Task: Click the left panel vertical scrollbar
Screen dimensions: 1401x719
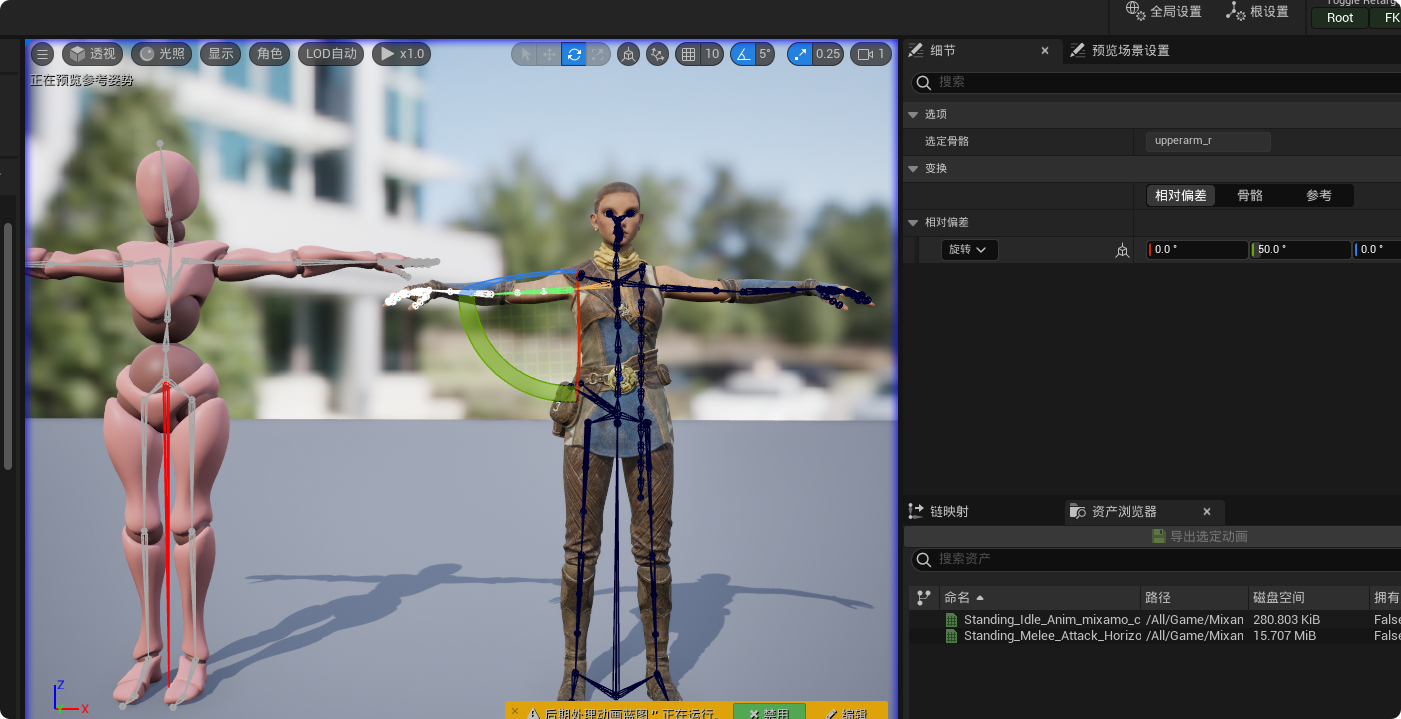Action: (8, 345)
